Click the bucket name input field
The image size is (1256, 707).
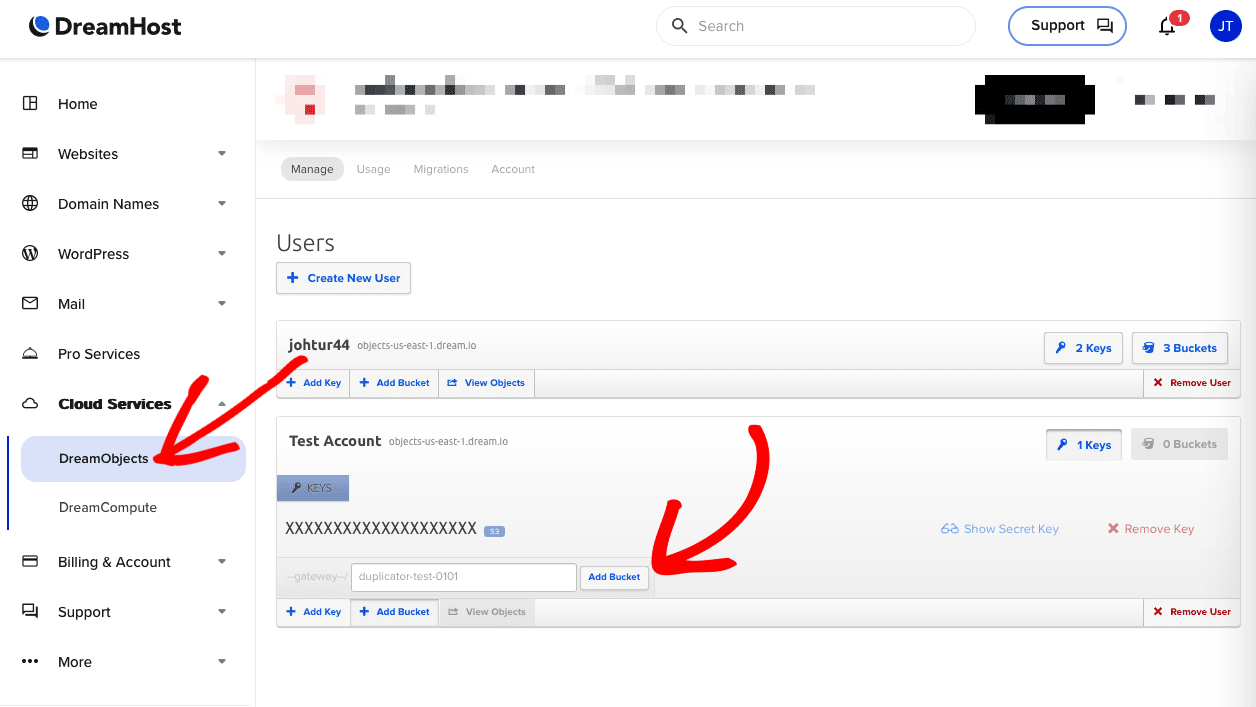click(464, 577)
